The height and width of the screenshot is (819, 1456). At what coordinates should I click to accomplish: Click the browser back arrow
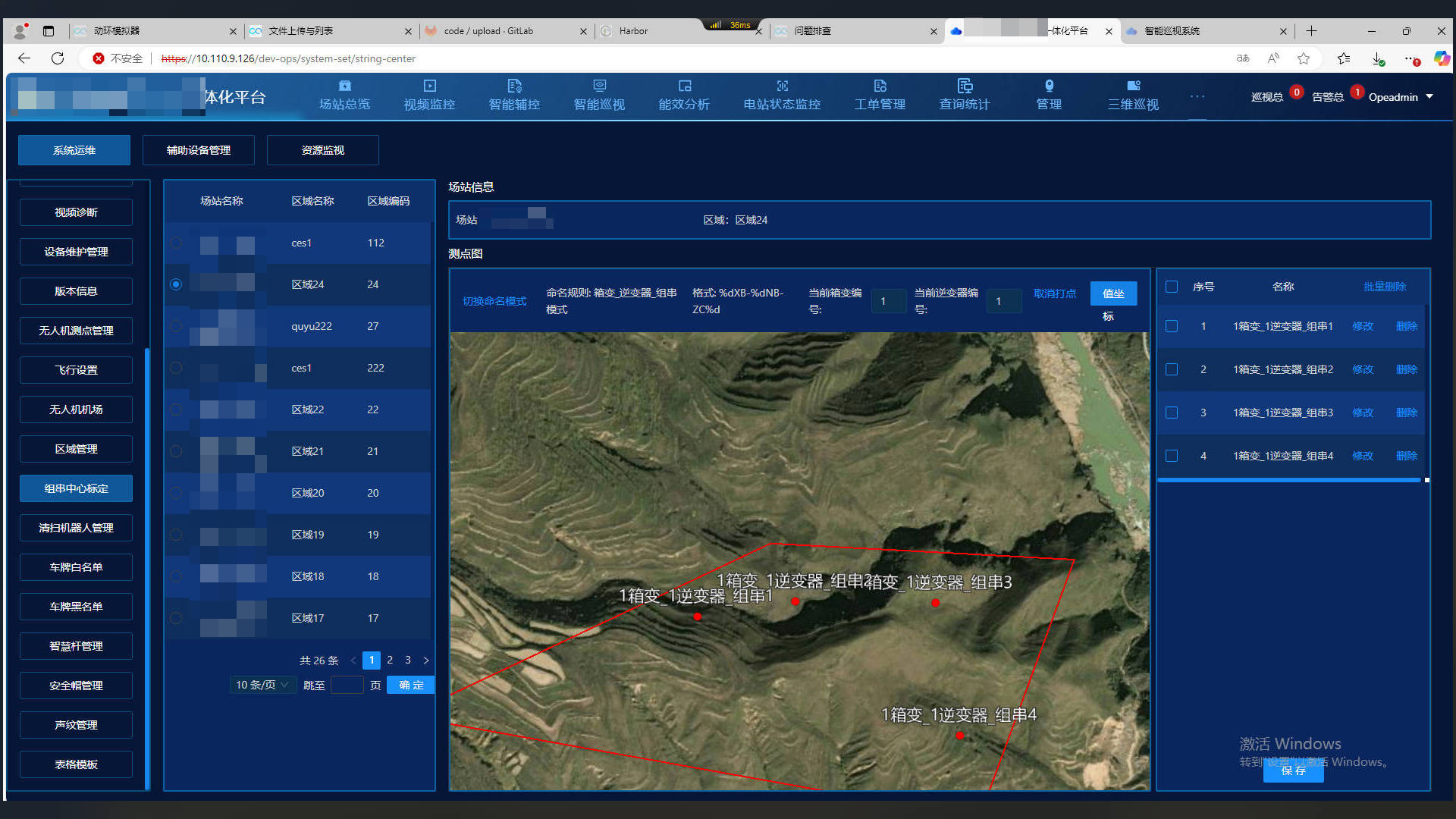(x=24, y=58)
